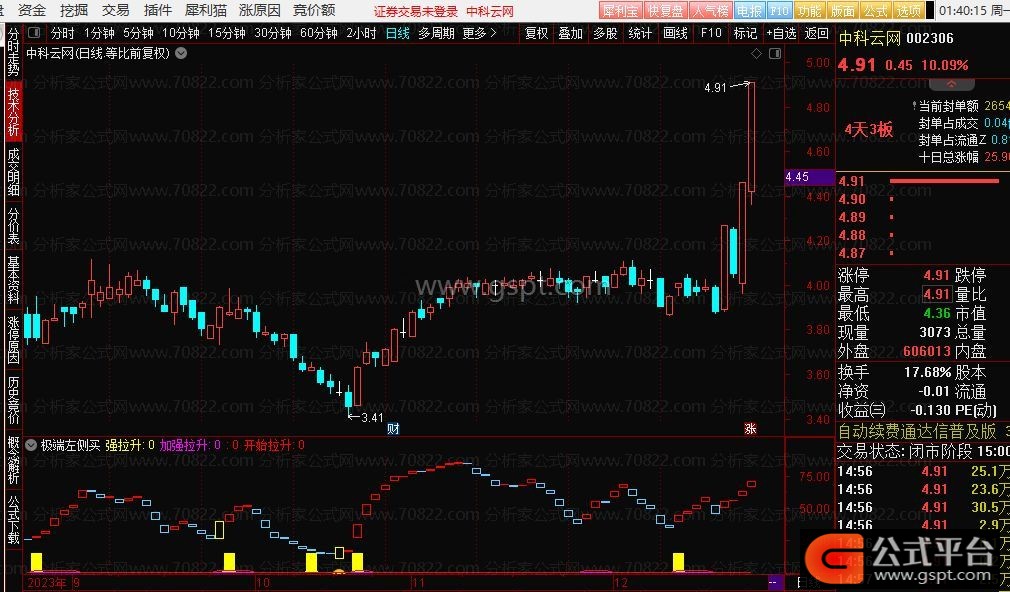The width and height of the screenshot is (1010, 592).
Task: Open the 竞价额 menu
Action: [x=314, y=10]
